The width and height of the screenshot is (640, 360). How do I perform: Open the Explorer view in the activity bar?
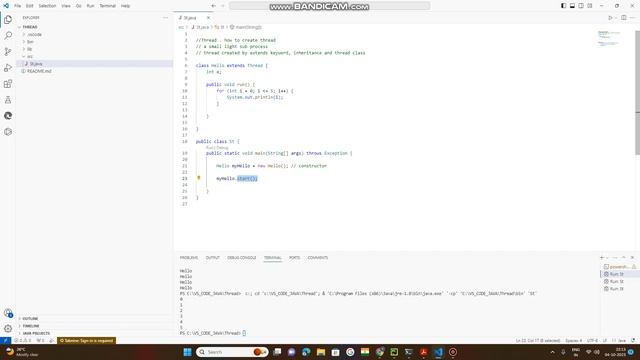click(8, 20)
